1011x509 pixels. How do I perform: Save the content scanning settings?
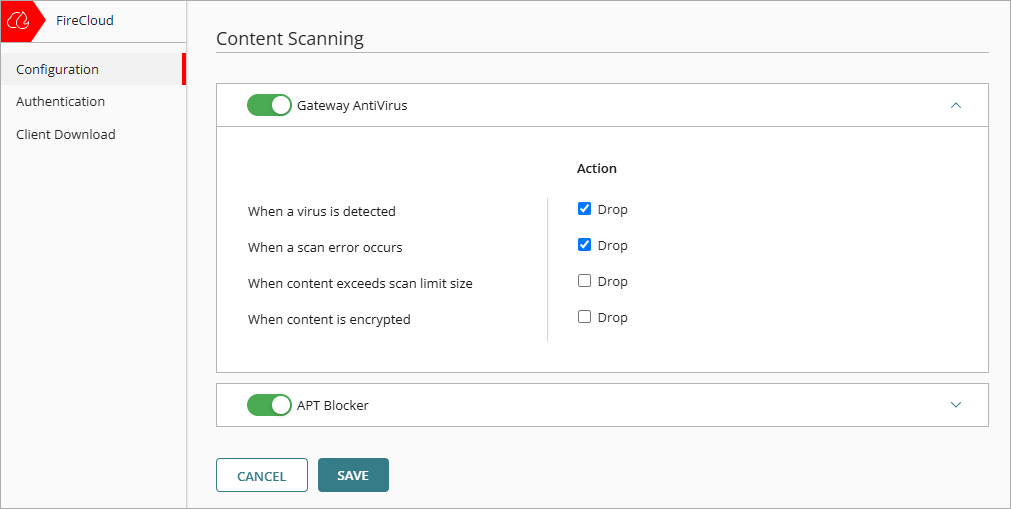pos(353,476)
